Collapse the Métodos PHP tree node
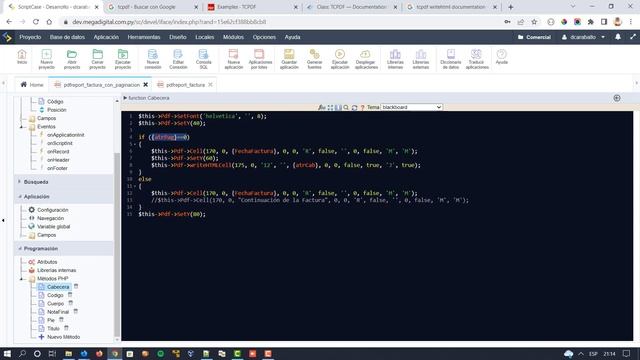 [x=22, y=279]
